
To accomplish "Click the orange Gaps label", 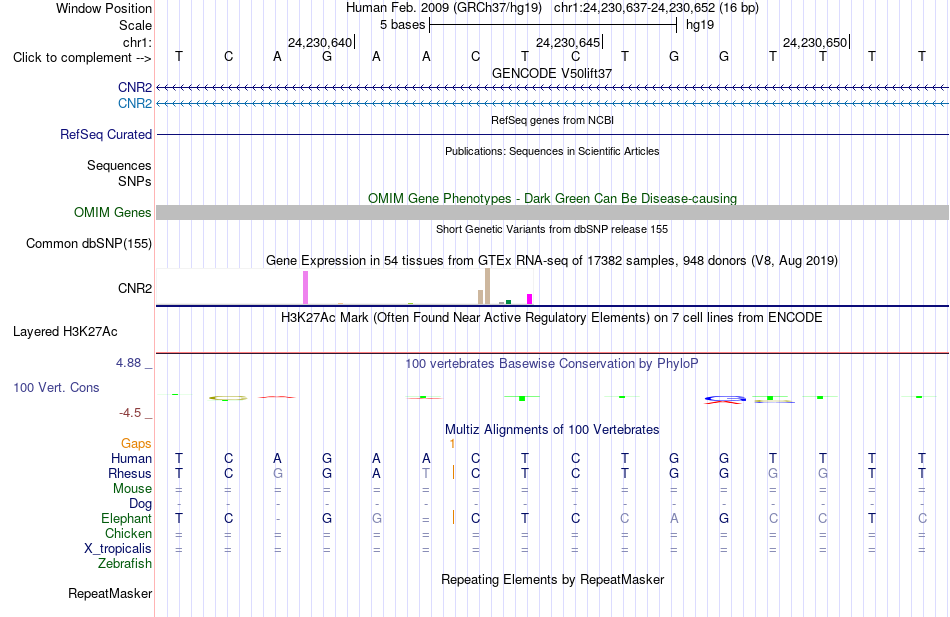I will pos(136,444).
